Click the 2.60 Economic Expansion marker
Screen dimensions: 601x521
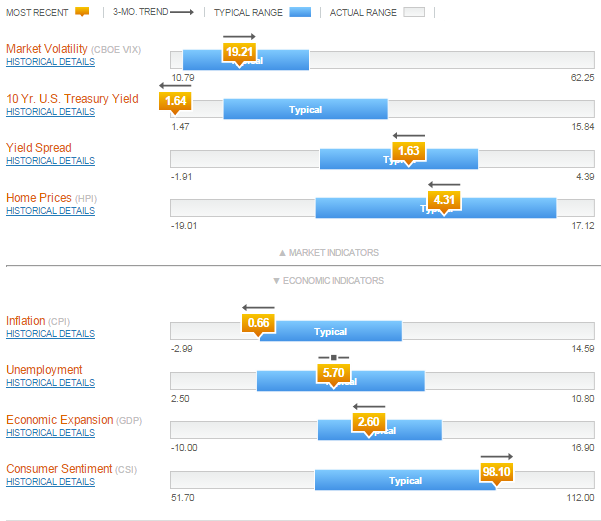368,422
